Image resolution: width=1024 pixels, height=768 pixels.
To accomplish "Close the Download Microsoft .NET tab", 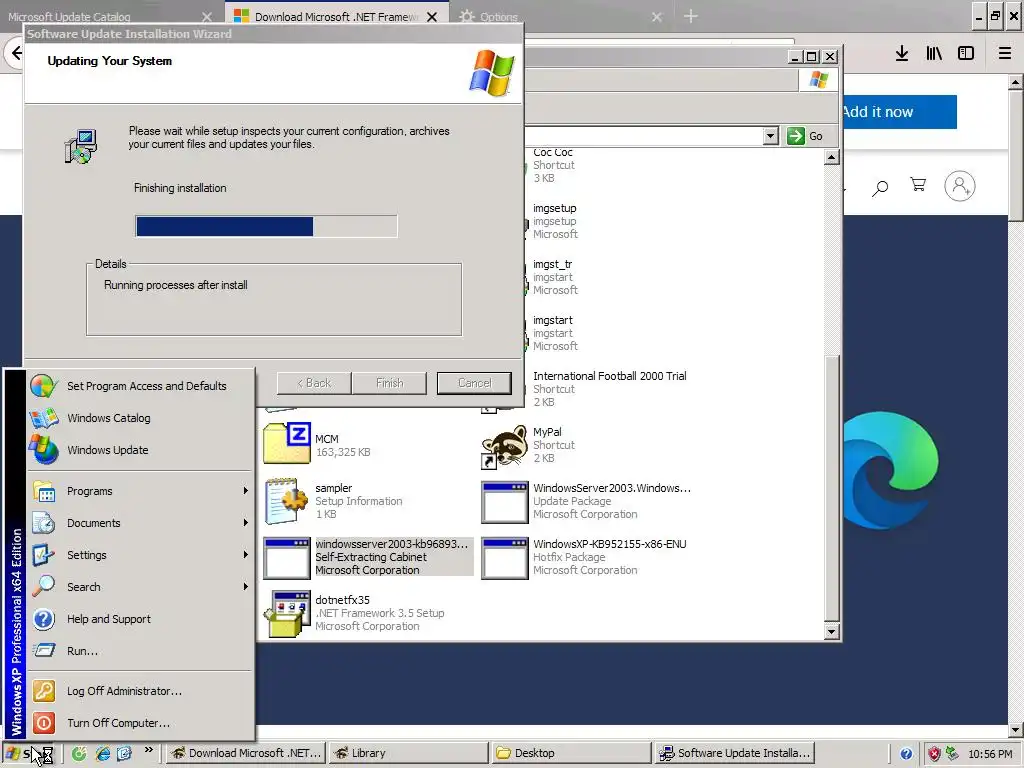I will tap(432, 17).
